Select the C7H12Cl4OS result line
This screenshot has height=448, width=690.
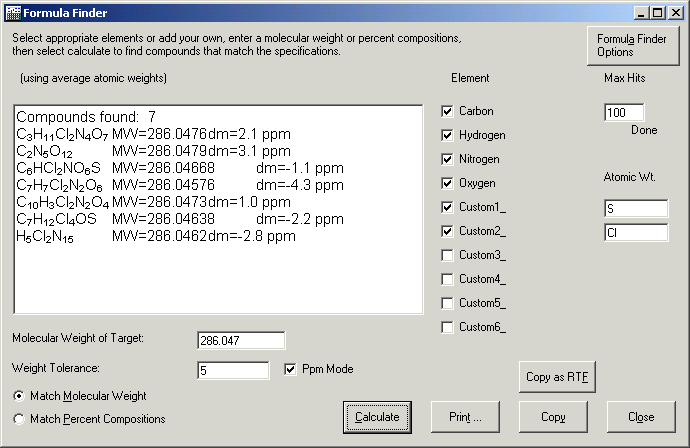tap(180, 219)
